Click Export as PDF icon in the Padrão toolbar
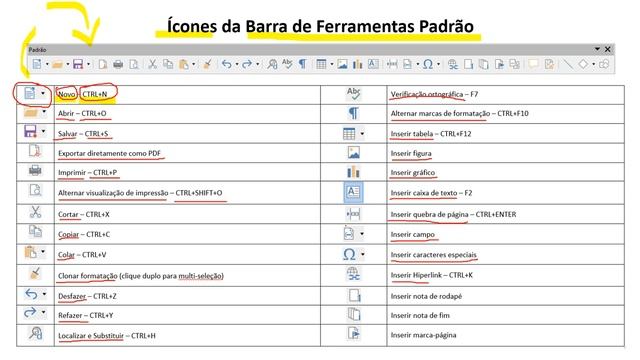The image size is (640, 360). pyautogui.click(x=103, y=64)
